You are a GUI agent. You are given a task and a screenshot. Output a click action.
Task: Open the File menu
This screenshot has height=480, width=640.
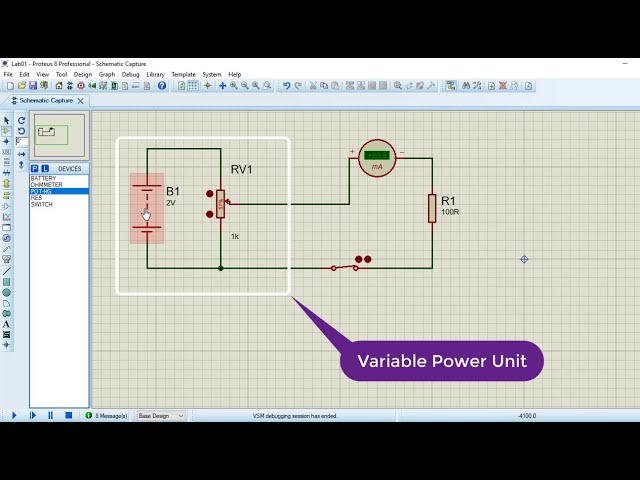(8, 74)
